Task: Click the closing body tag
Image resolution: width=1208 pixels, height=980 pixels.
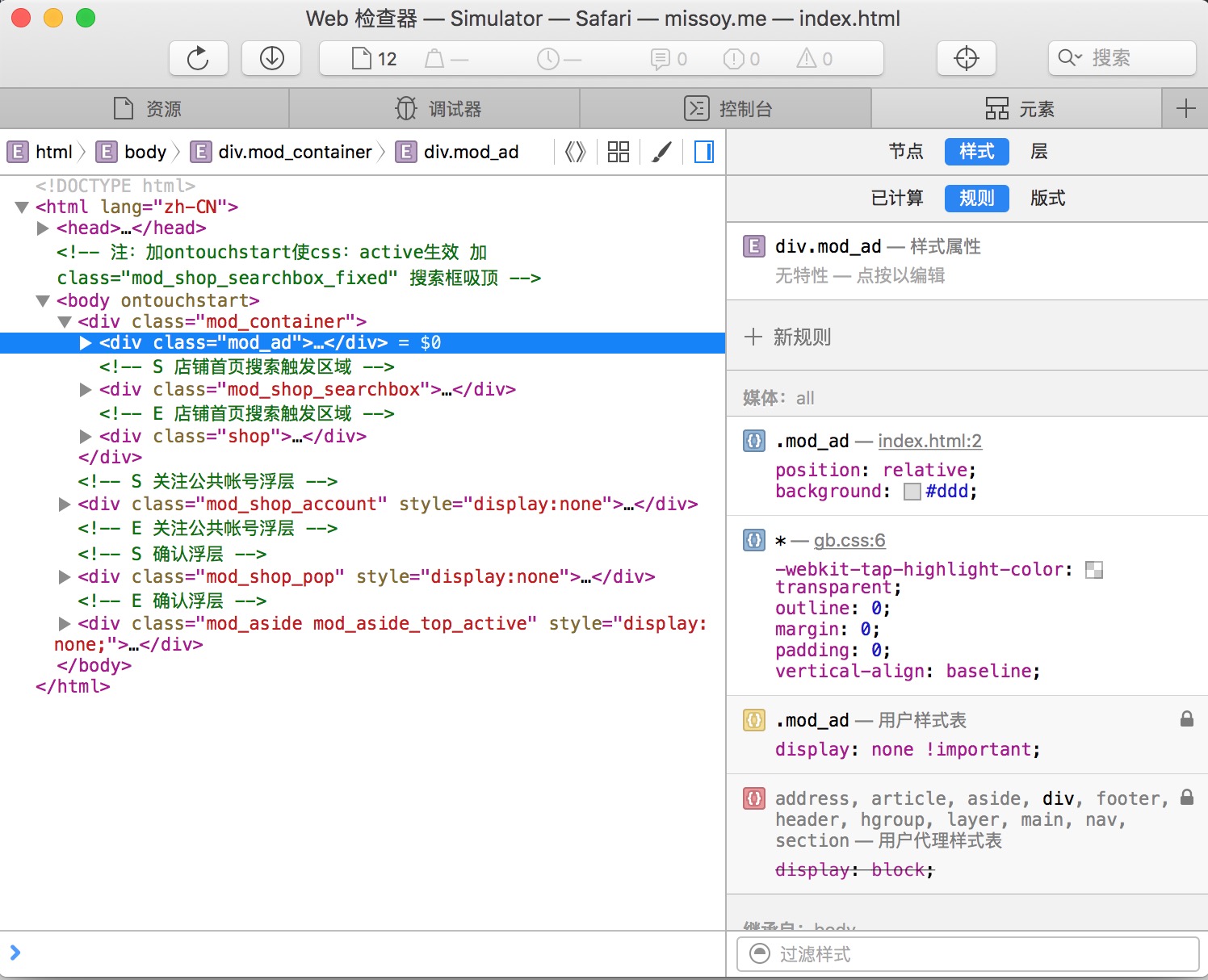Action: pyautogui.click(x=94, y=665)
